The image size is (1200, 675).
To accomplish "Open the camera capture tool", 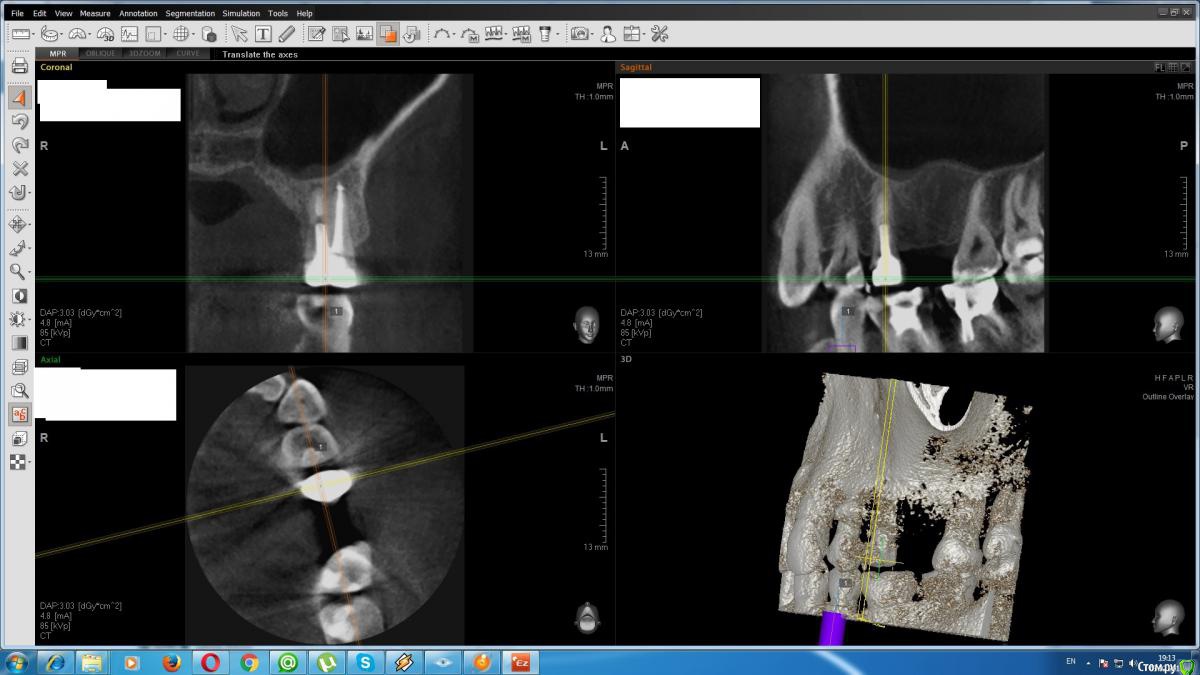I will coord(579,34).
